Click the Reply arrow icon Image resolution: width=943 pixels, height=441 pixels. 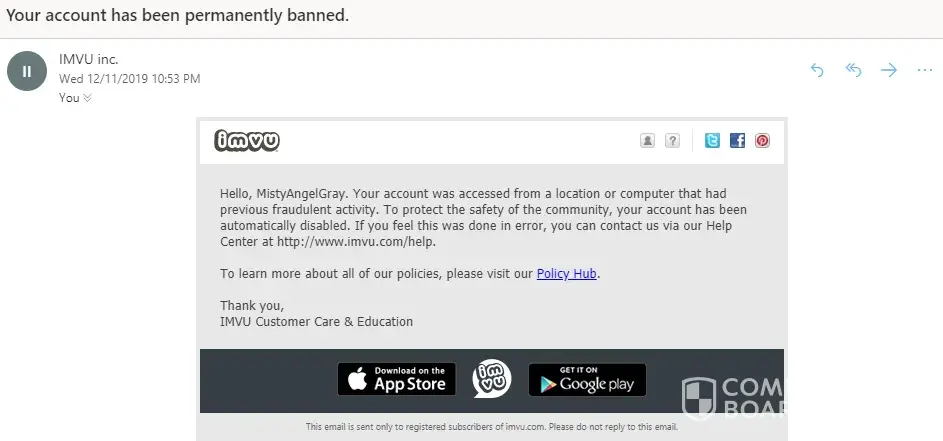point(817,70)
